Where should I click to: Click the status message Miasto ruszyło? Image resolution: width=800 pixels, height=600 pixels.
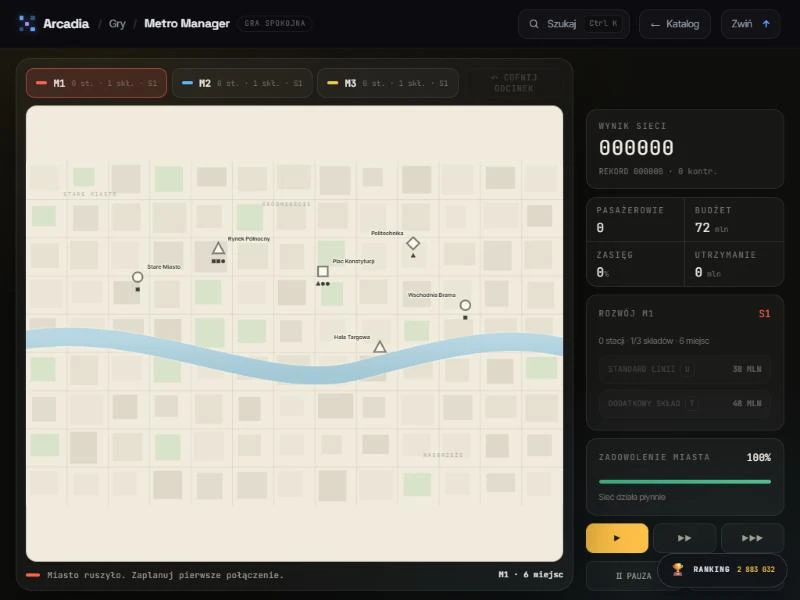click(165, 575)
